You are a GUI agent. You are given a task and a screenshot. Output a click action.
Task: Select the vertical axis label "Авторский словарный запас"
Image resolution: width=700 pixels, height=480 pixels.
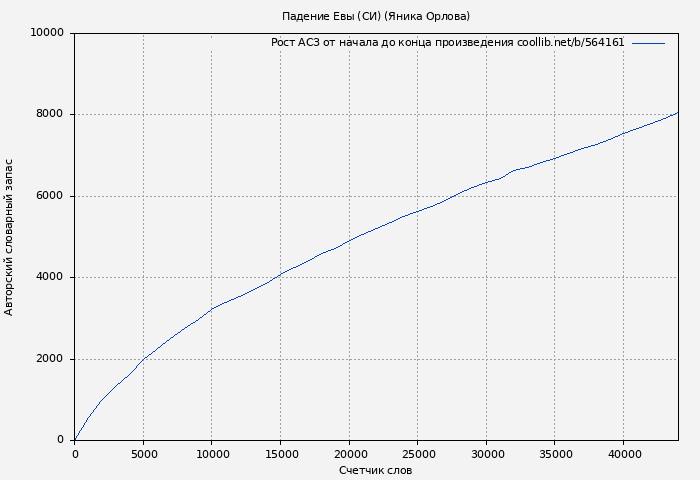[x=10, y=237]
